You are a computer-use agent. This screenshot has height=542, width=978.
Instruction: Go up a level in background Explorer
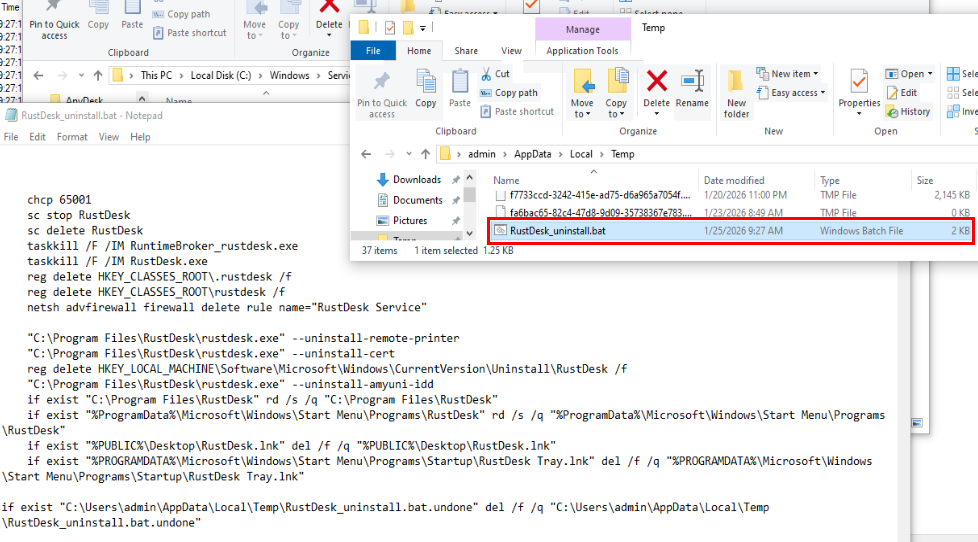tap(97, 75)
